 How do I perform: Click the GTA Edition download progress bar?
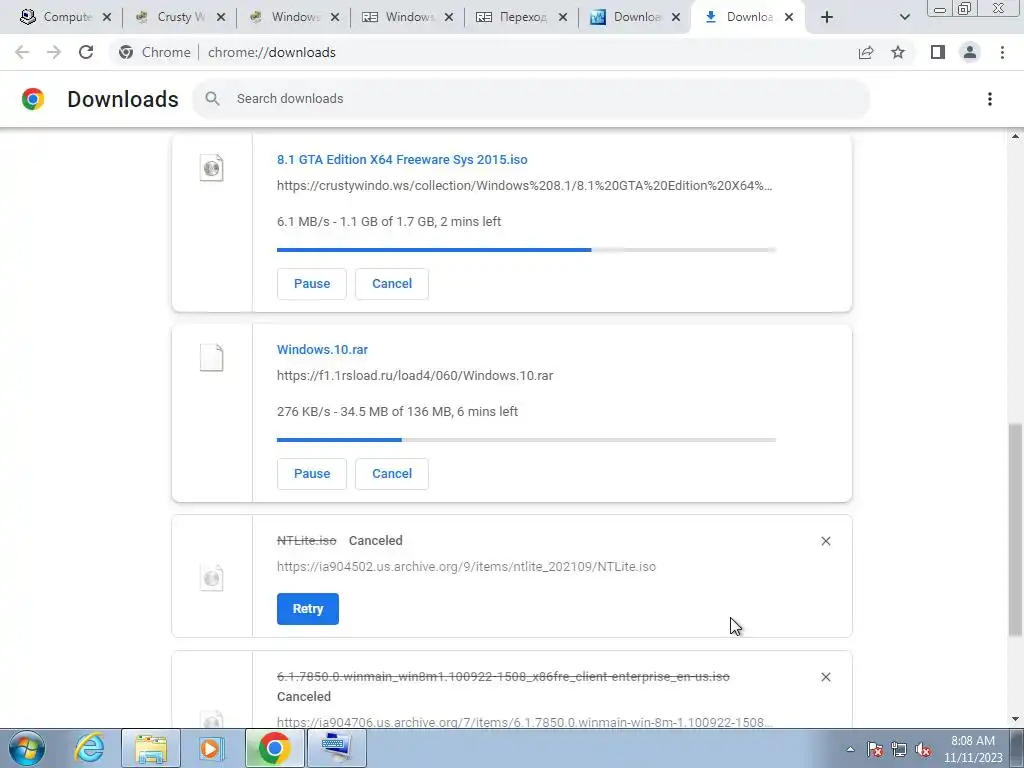526,249
